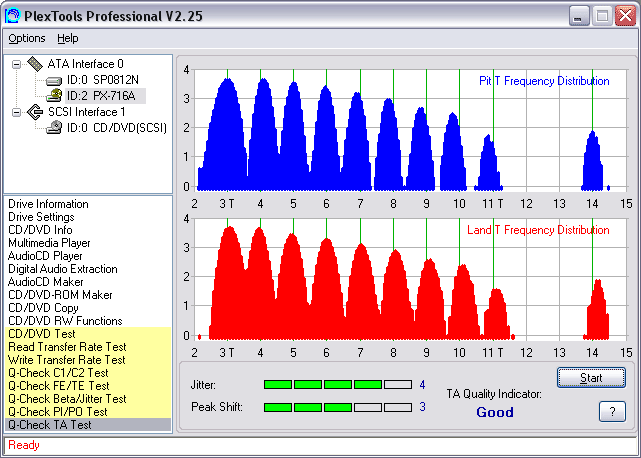
Task: Click the SP0812N hard drive icon
Action: click(54, 81)
